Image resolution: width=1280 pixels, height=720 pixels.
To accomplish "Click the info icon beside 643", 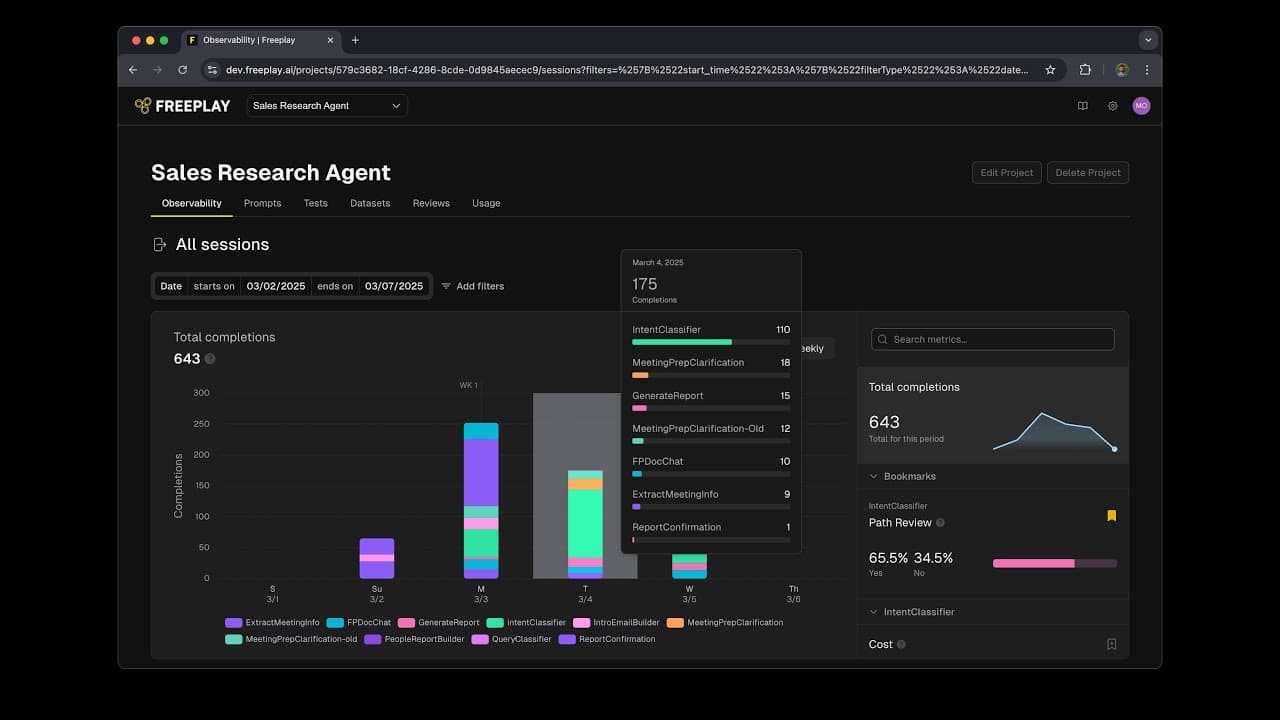I will (210, 359).
